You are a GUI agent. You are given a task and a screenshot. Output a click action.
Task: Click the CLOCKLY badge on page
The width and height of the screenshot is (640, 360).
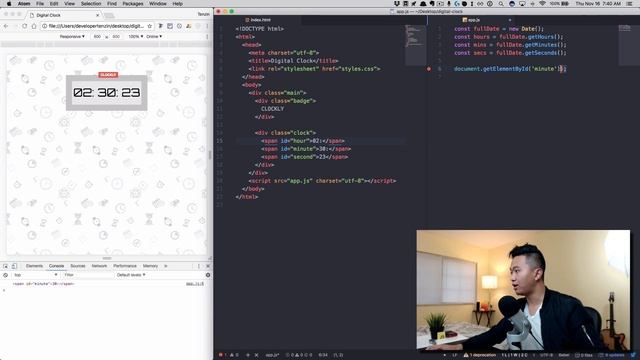(108, 75)
